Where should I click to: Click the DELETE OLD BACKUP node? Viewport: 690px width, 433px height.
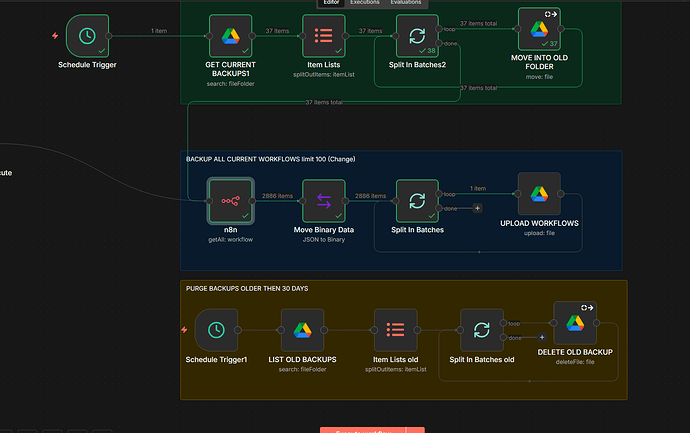coord(575,322)
